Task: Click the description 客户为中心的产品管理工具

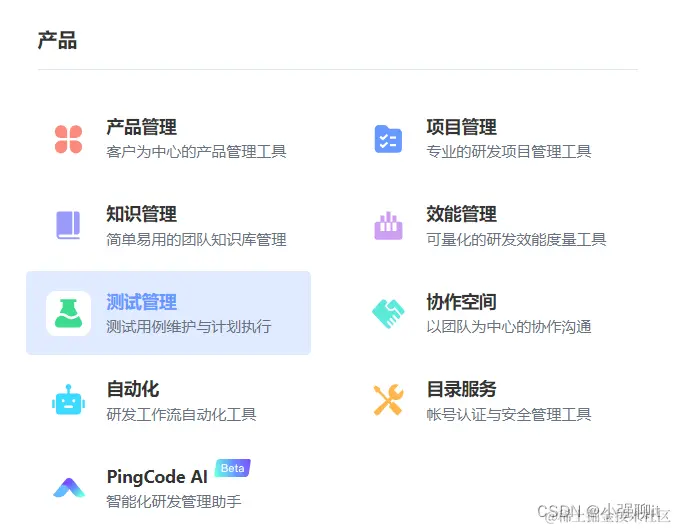Action: click(196, 152)
